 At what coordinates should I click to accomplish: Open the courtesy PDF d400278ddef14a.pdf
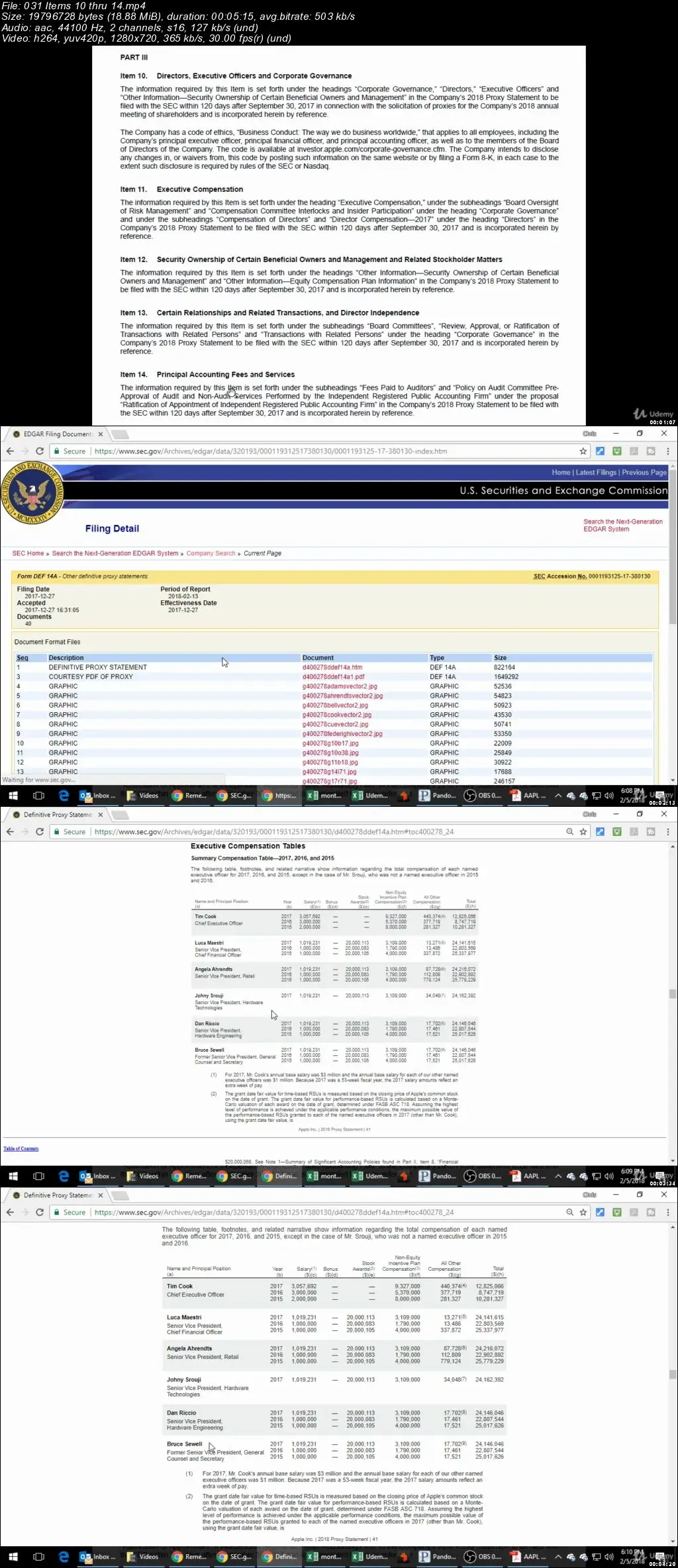point(333,676)
